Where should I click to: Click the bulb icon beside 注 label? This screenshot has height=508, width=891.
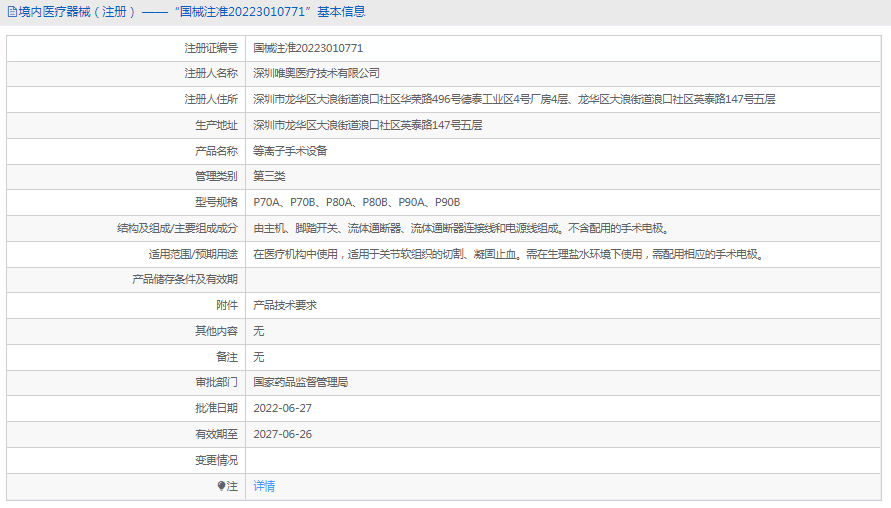pyautogui.click(x=222, y=486)
